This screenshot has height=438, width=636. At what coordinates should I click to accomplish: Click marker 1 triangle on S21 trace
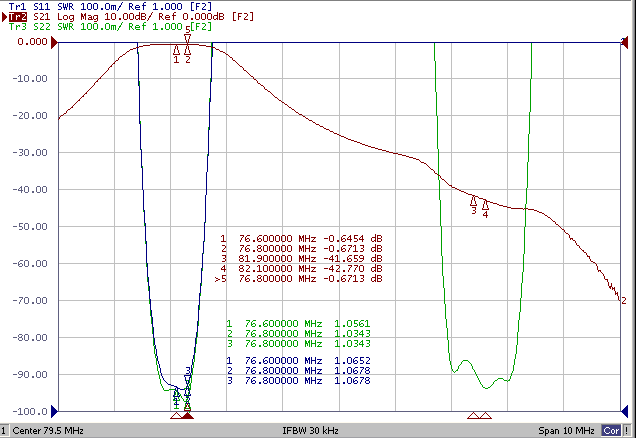click(177, 50)
